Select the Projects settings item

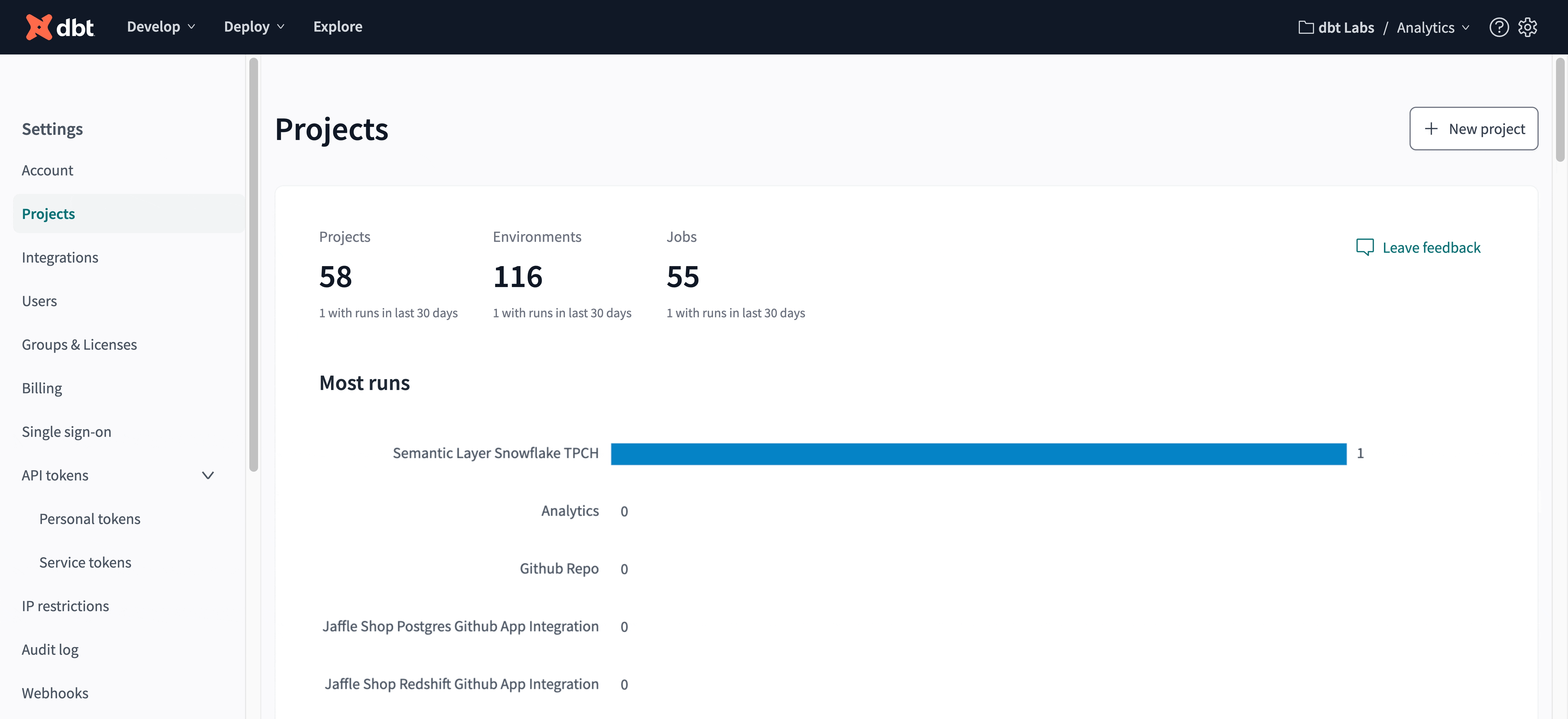(x=48, y=212)
